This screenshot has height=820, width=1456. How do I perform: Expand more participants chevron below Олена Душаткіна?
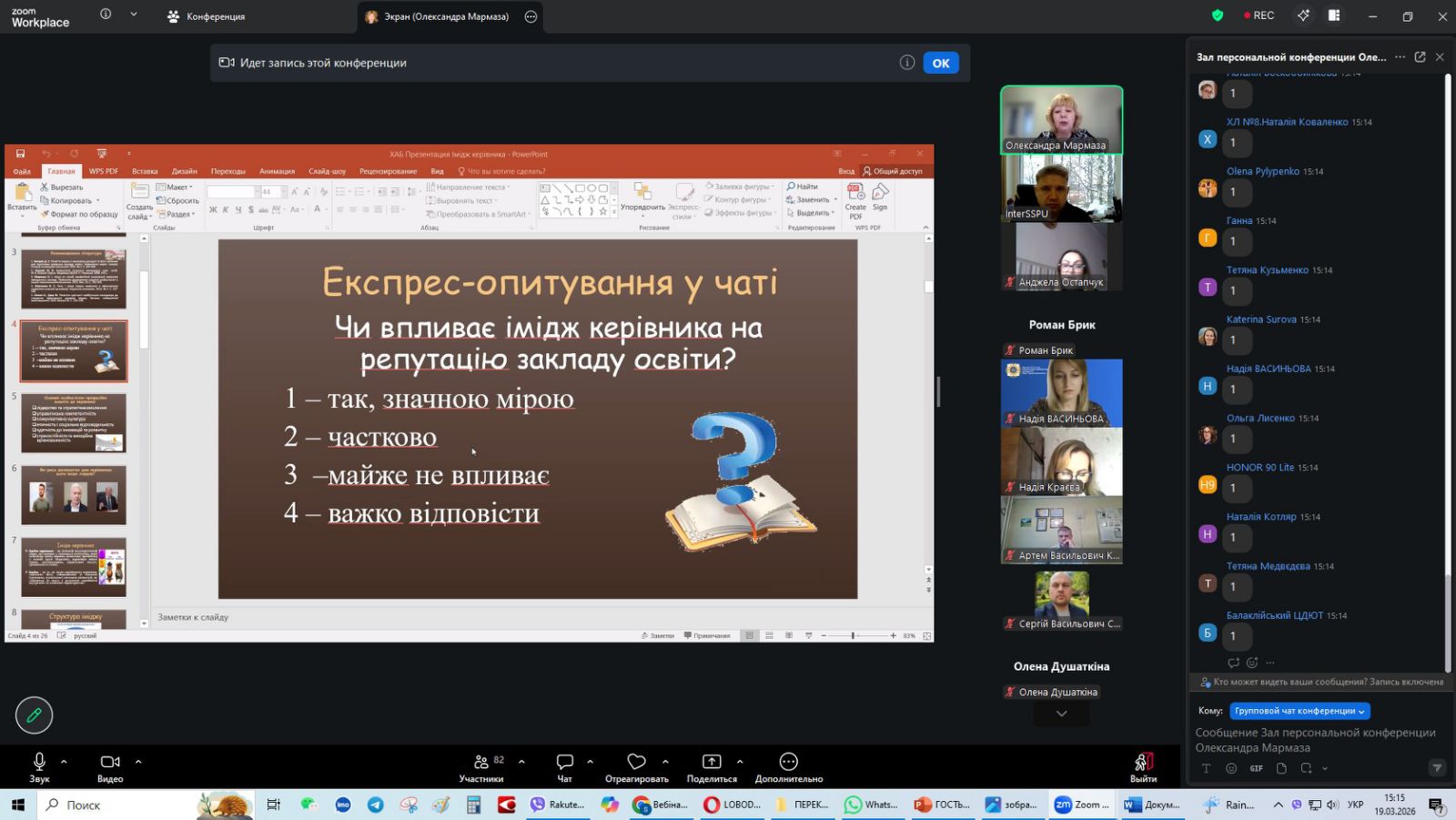tap(1061, 714)
